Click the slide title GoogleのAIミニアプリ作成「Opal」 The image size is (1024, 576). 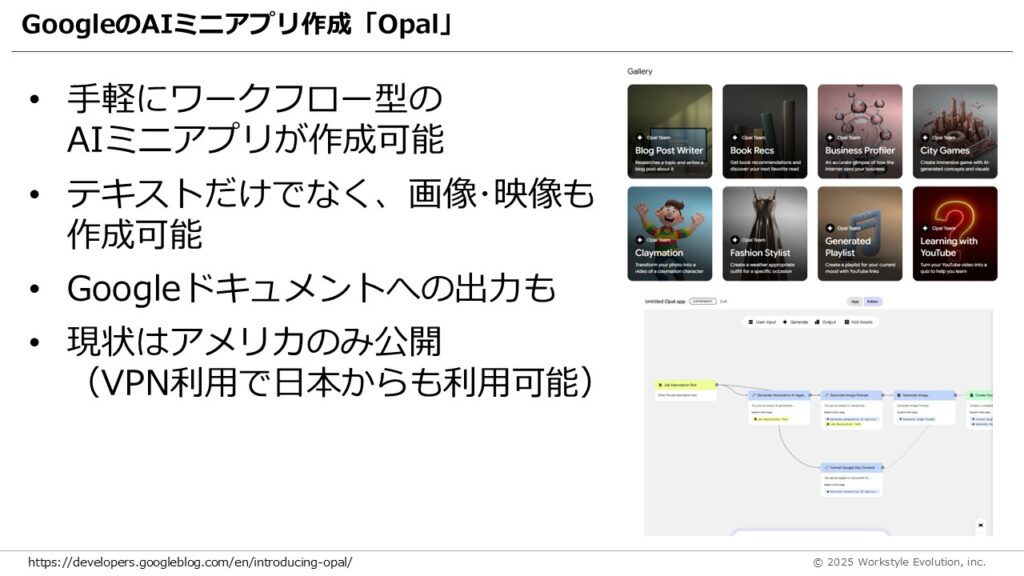click(237, 25)
